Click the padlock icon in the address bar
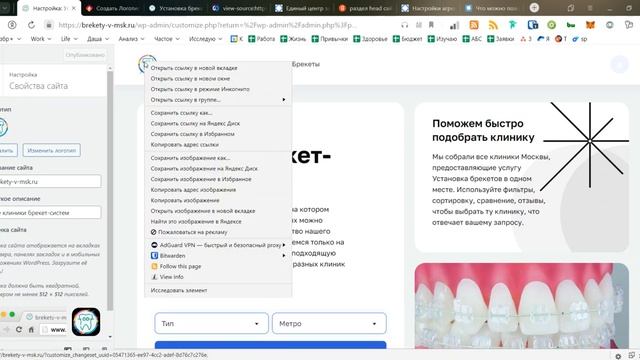Screen dimensions: 640x360 click(x=49, y=25)
